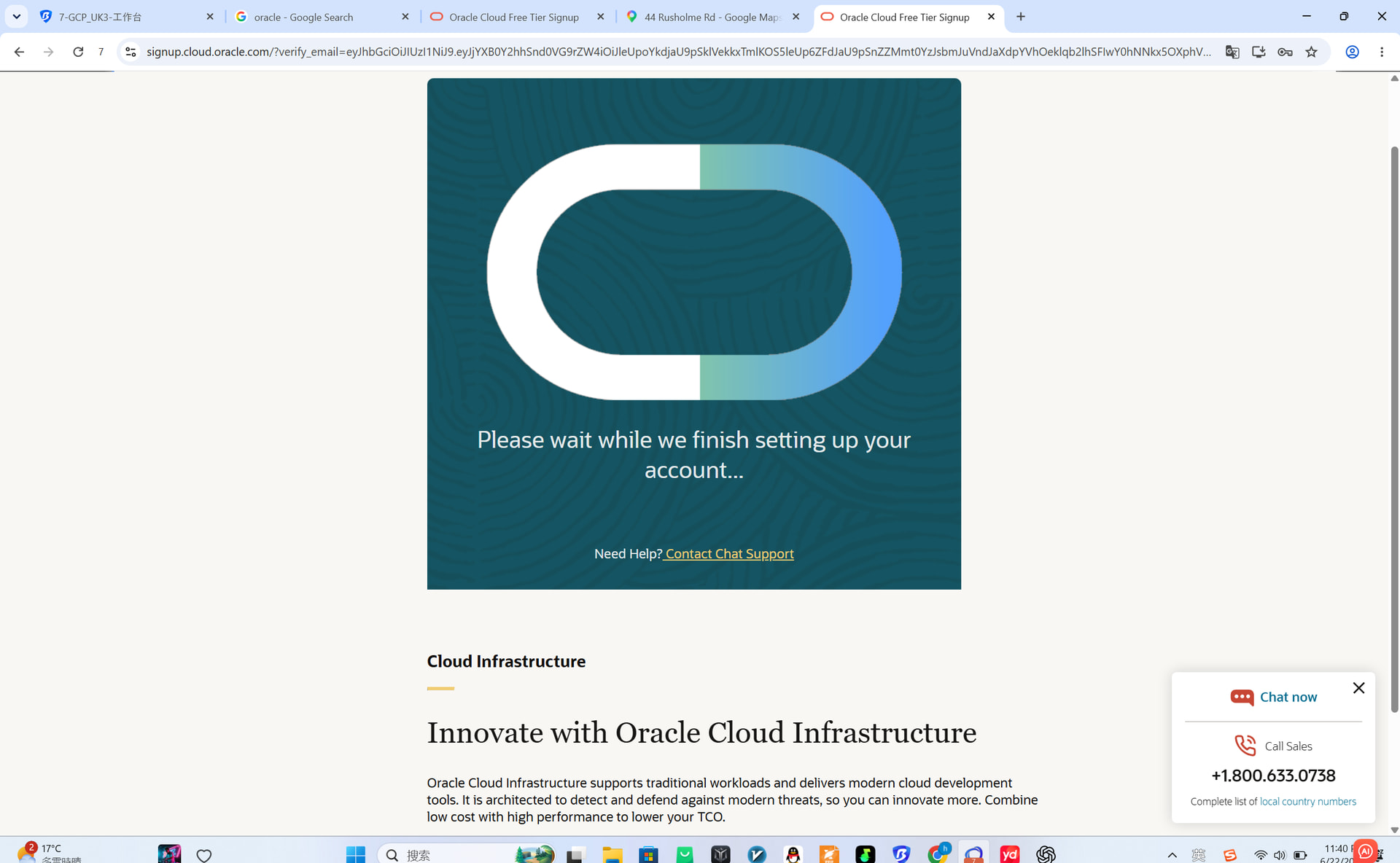The width and height of the screenshot is (1400, 863).
Task: Switch to the 44 Rusholme Rd Google Maps tab
Action: [x=713, y=17]
